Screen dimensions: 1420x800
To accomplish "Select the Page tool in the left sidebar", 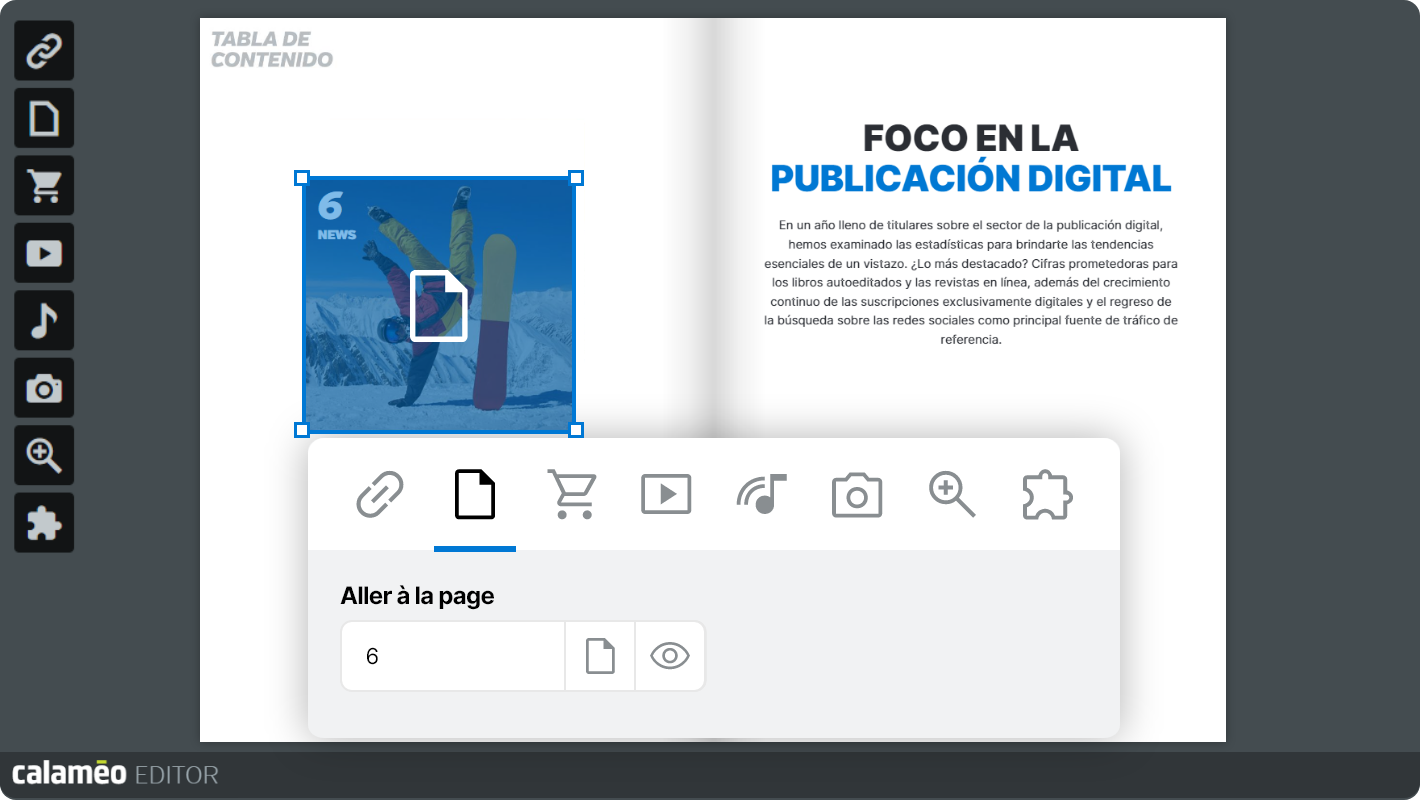I will click(44, 117).
